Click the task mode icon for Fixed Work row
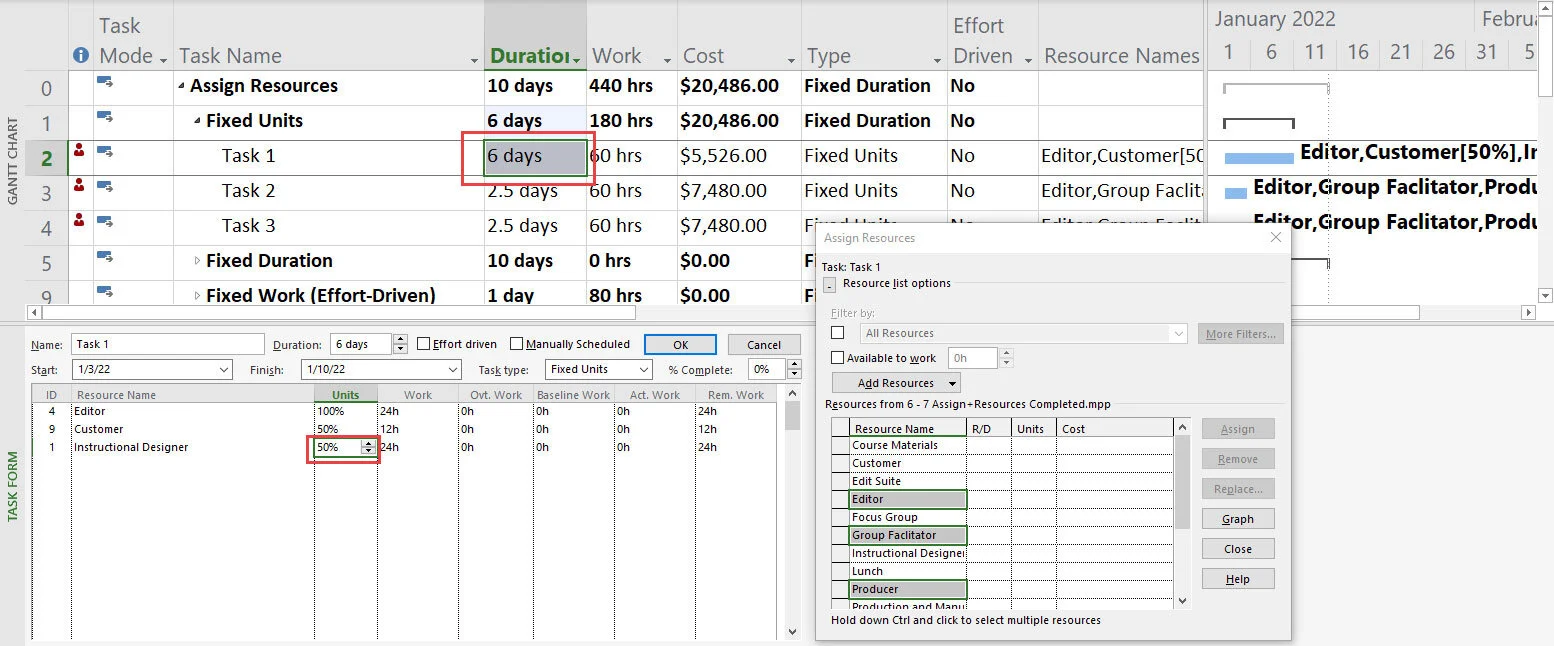 point(104,293)
